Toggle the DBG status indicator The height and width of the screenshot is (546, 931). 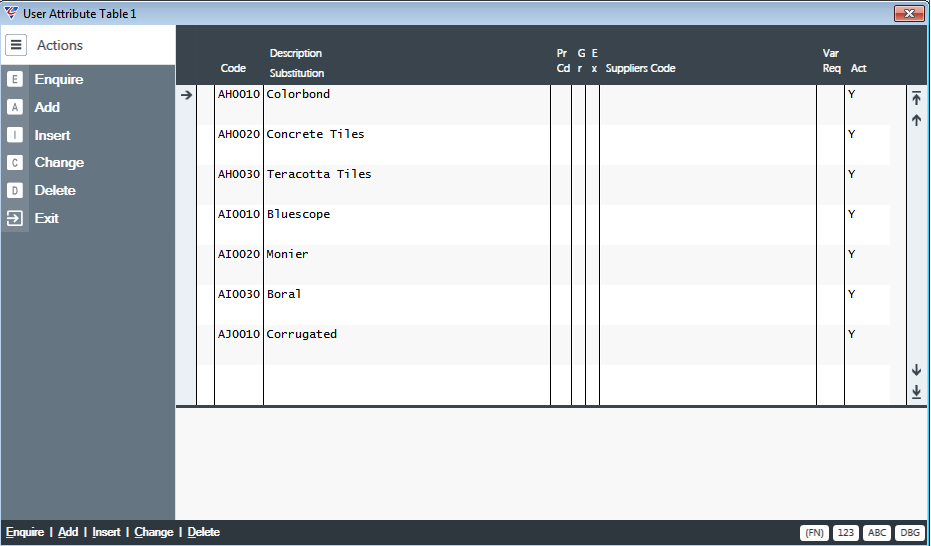tap(909, 532)
